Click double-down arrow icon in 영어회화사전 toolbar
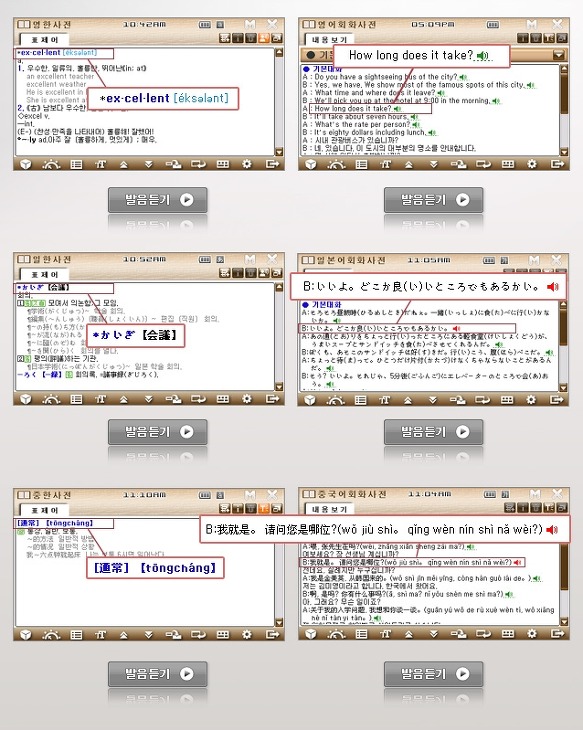 [434, 164]
